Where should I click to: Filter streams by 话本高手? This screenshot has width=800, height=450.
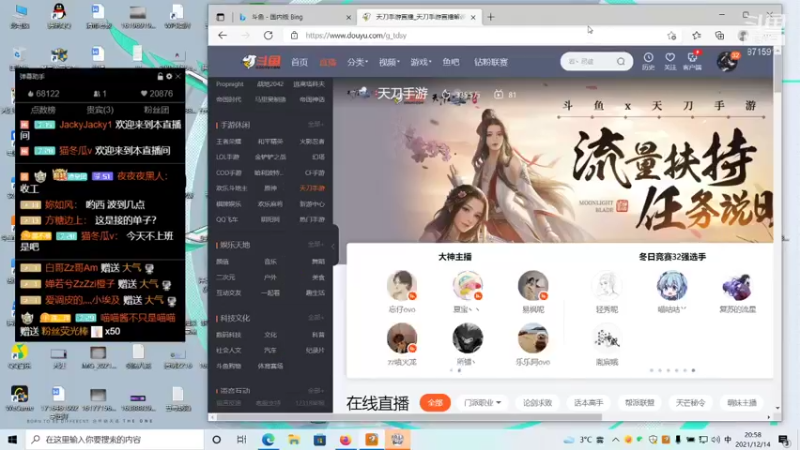pyautogui.click(x=588, y=403)
